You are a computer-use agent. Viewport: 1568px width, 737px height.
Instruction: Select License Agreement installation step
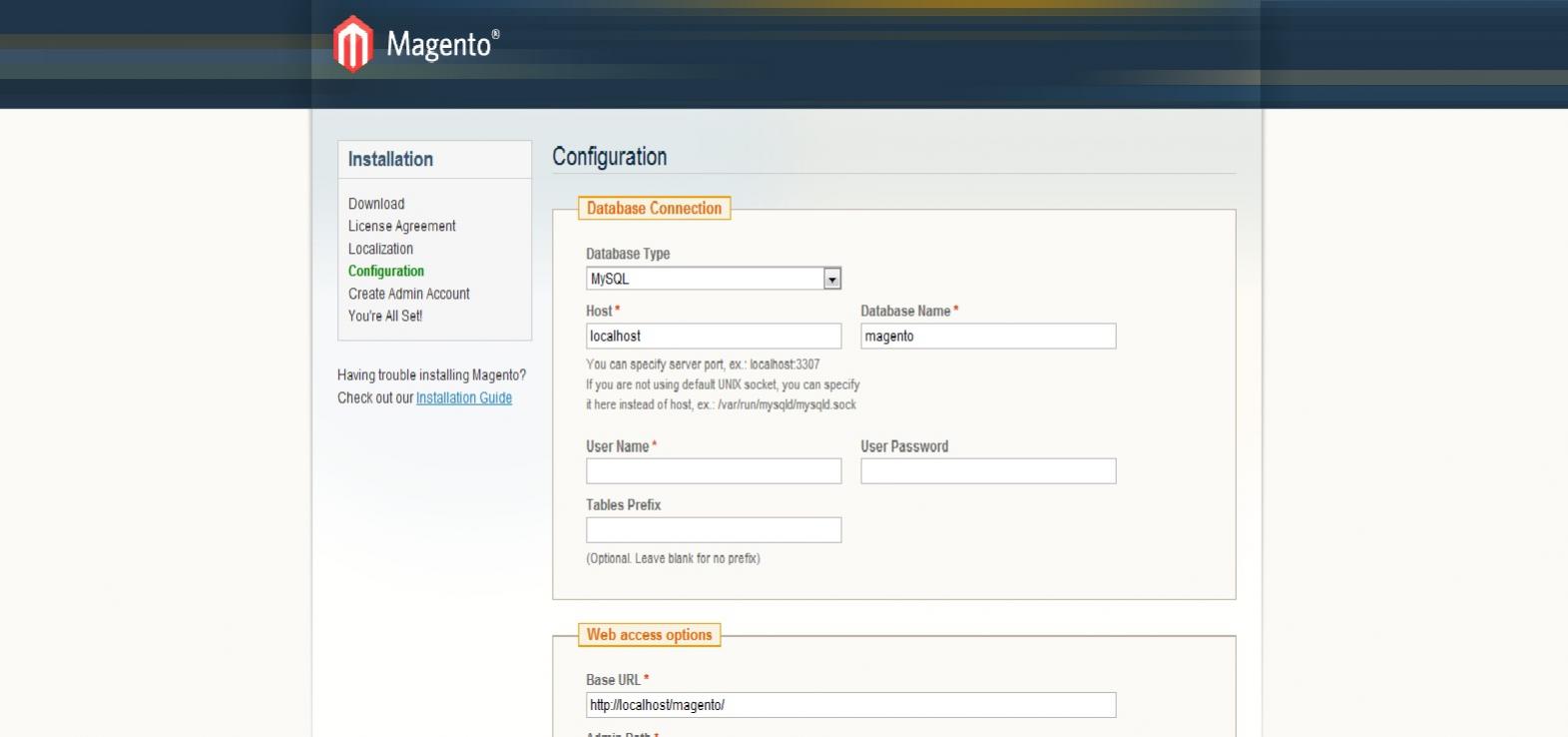point(402,226)
